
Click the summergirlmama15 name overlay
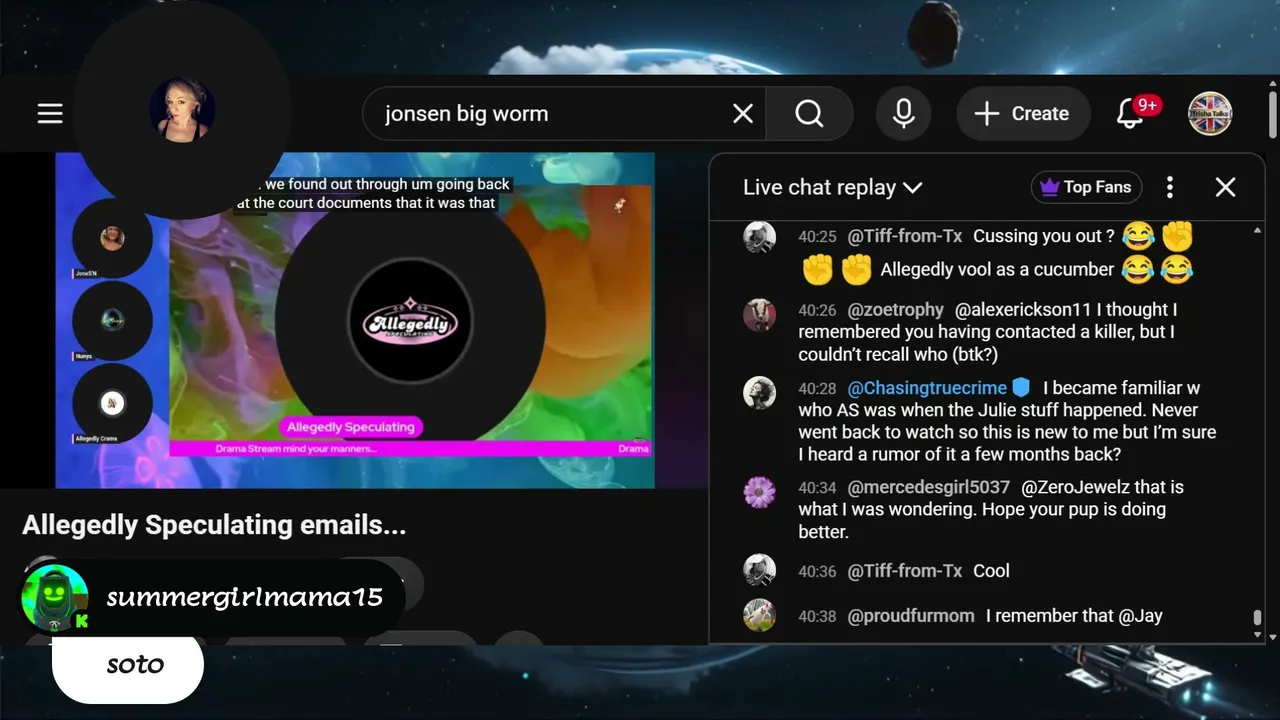pos(245,598)
